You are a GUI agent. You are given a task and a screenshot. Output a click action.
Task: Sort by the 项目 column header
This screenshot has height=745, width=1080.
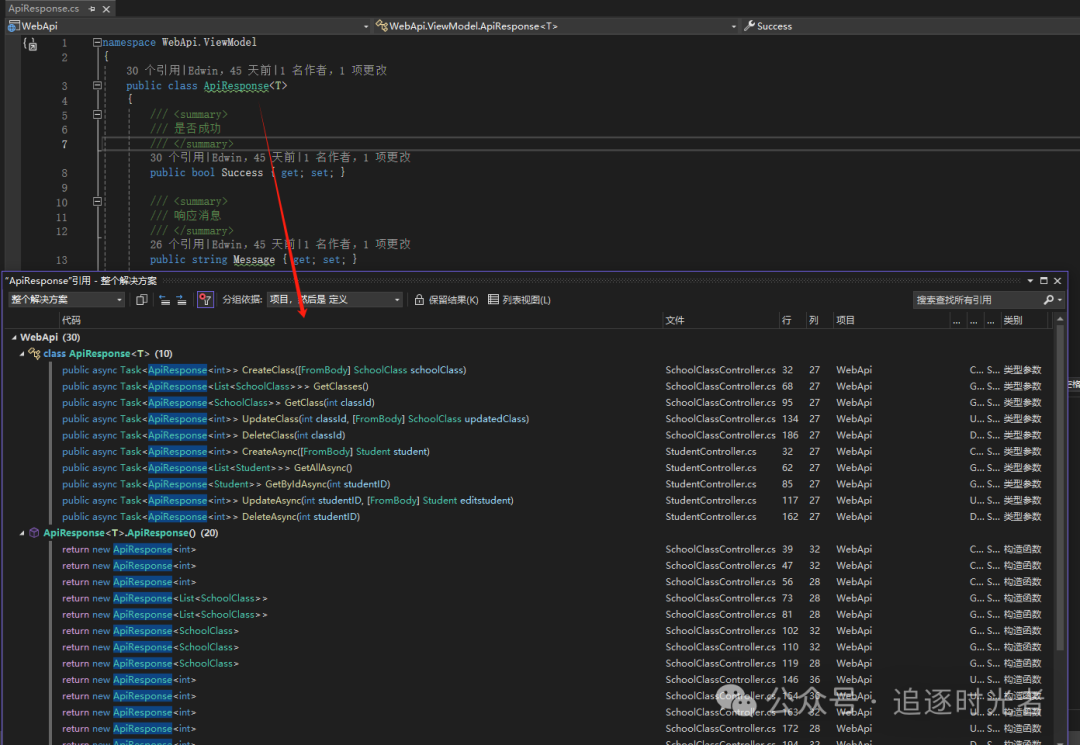[x=846, y=320]
